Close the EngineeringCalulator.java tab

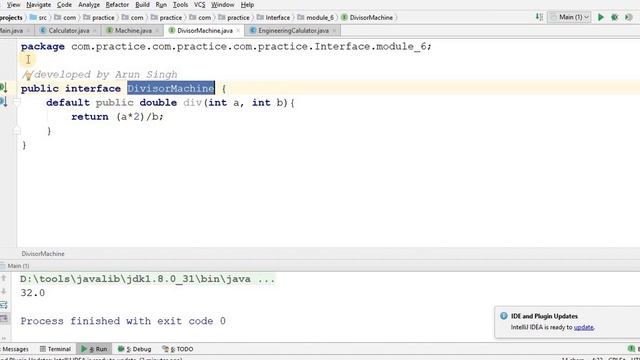(334, 31)
